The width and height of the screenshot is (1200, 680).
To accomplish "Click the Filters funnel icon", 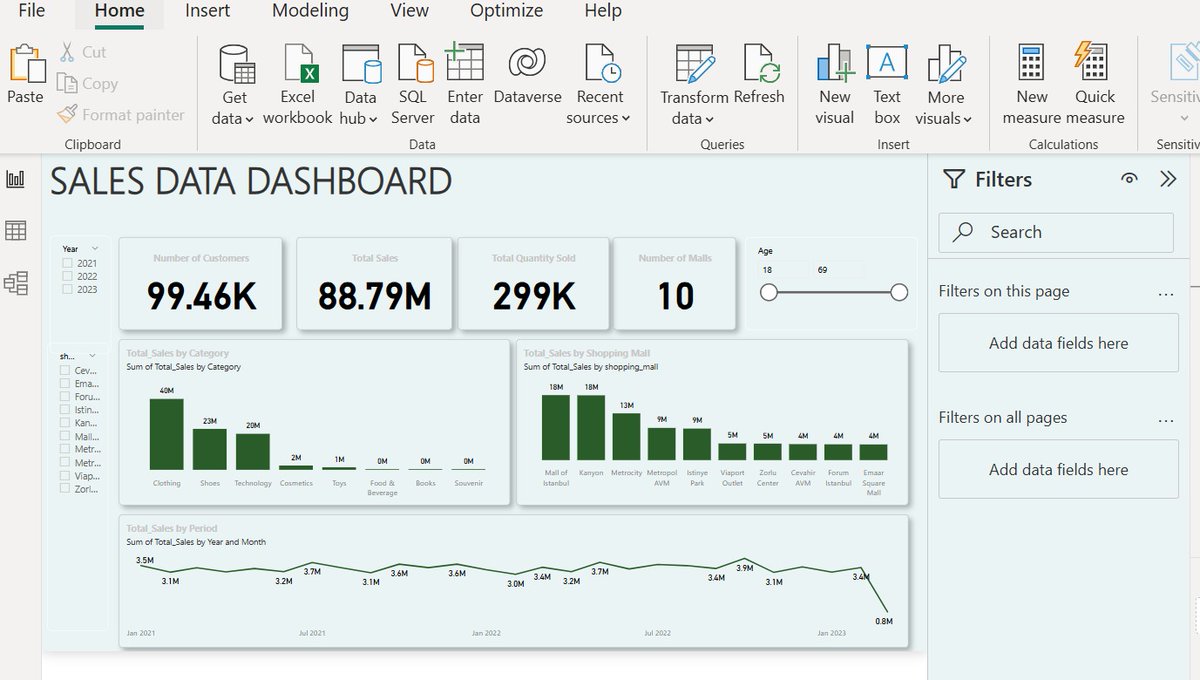I will click(x=954, y=179).
